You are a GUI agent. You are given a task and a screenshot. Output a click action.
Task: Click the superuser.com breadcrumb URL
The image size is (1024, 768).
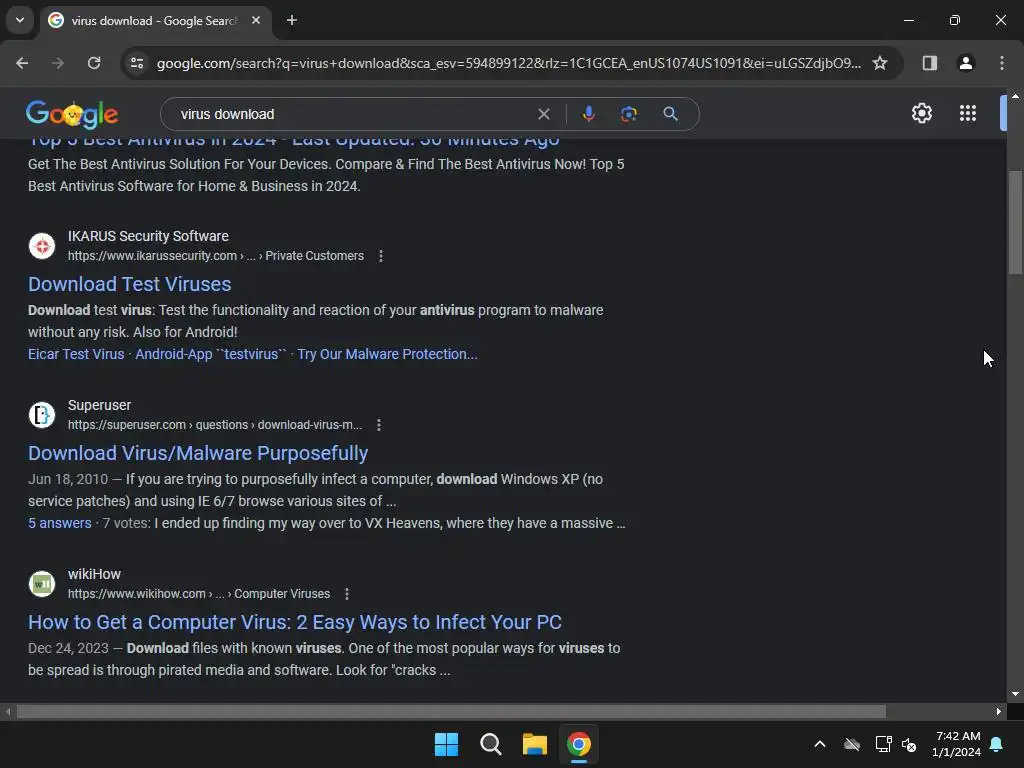[215, 425]
